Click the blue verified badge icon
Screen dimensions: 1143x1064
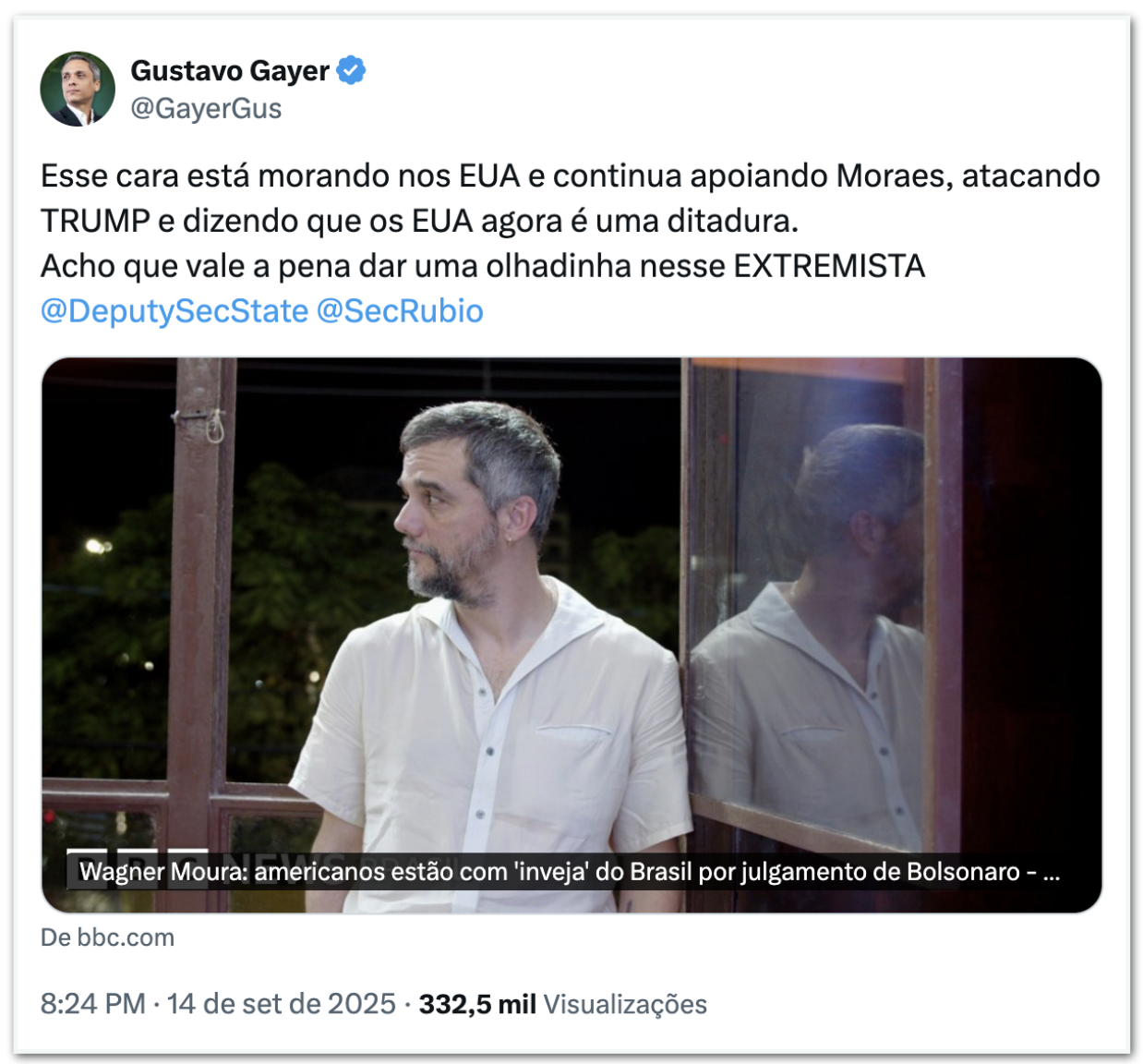pyautogui.click(x=351, y=70)
